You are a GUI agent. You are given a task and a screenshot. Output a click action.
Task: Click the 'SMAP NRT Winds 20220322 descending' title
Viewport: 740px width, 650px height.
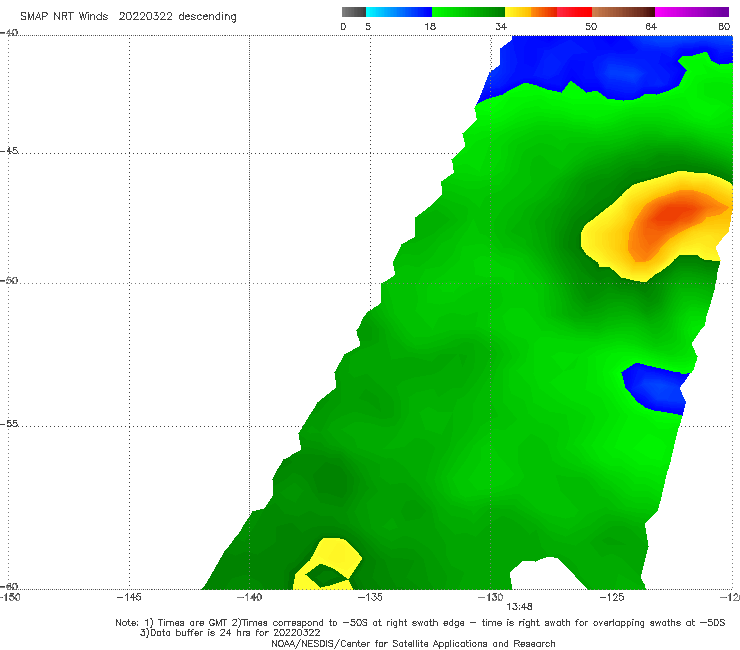point(128,17)
